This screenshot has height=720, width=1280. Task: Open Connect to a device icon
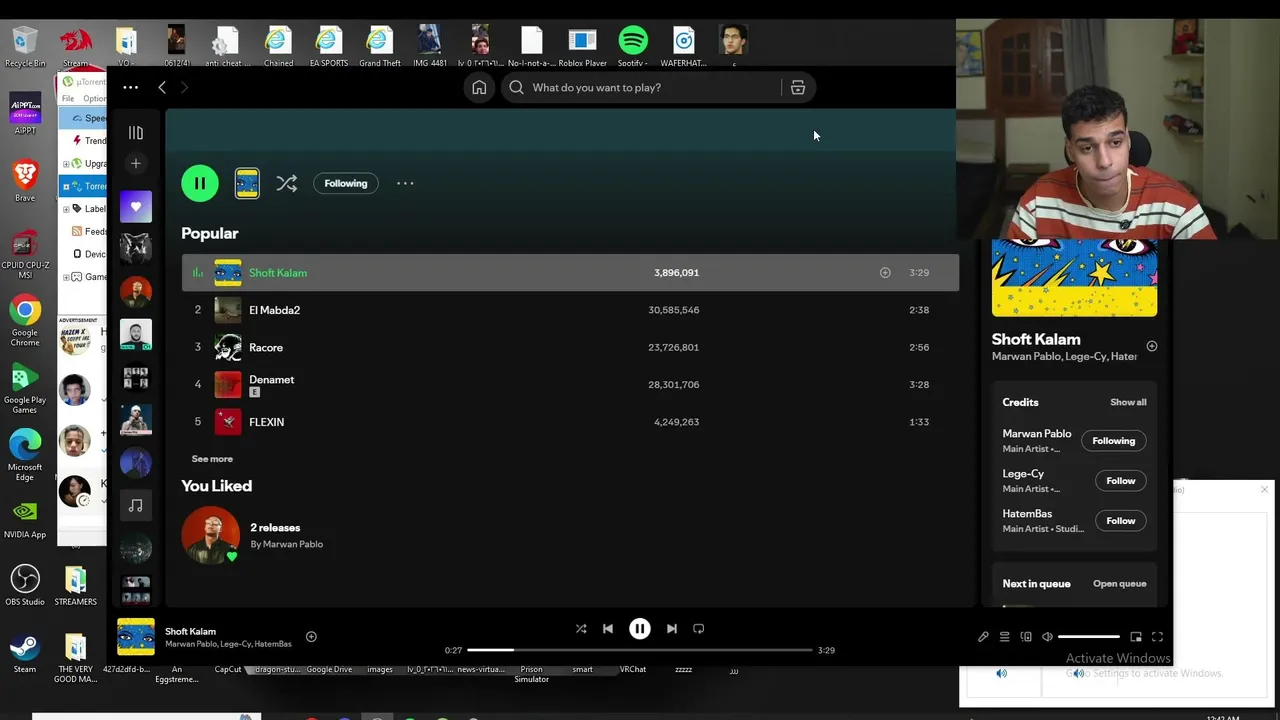[1026, 637]
